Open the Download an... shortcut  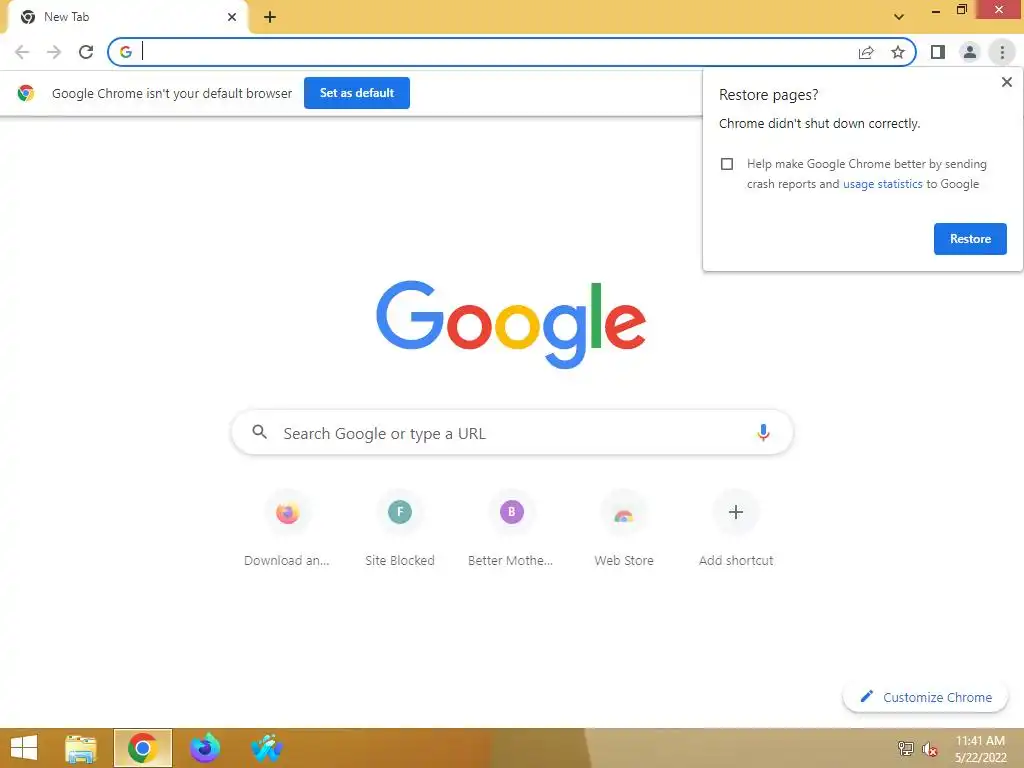click(x=287, y=528)
